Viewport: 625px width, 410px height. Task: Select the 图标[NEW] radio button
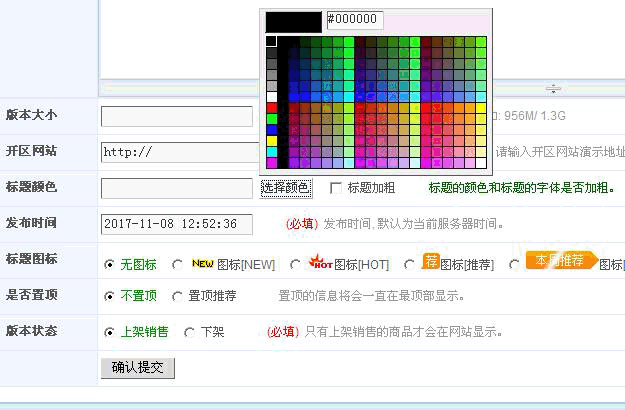pyautogui.click(x=177, y=265)
